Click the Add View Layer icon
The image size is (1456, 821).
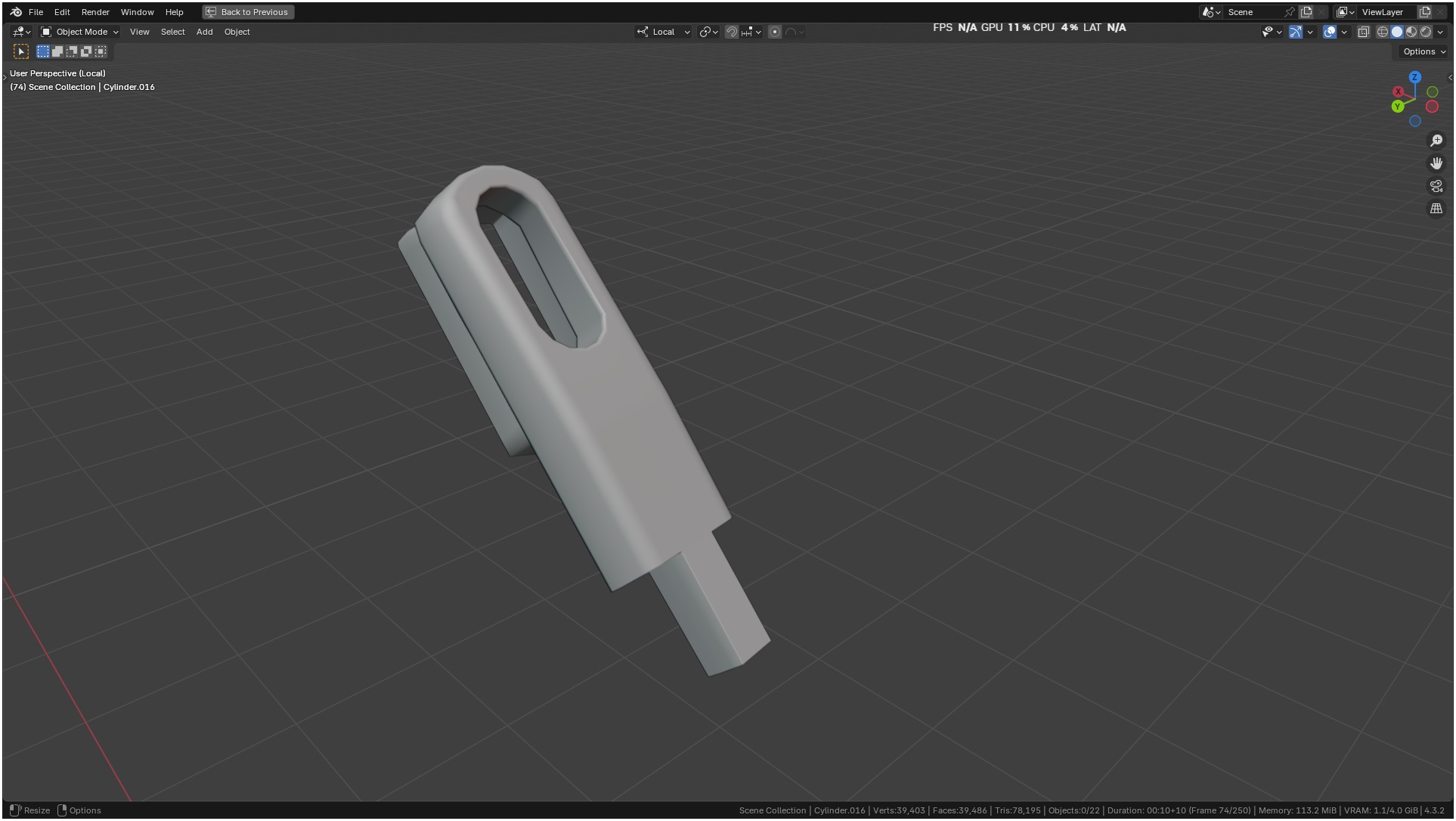[x=1425, y=12]
